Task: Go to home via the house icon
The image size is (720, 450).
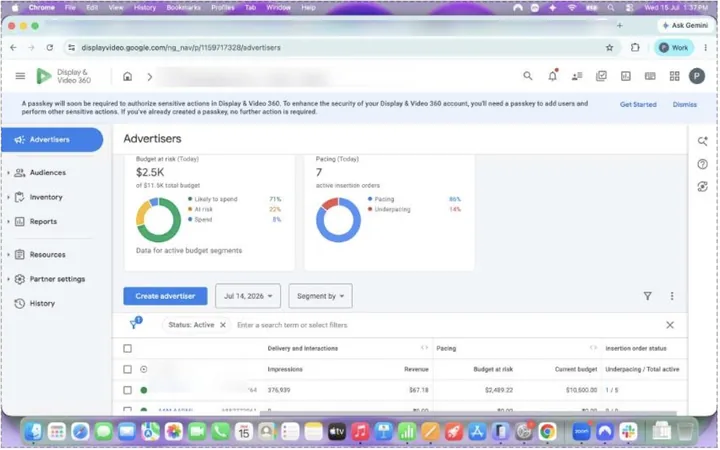Action: [x=128, y=76]
